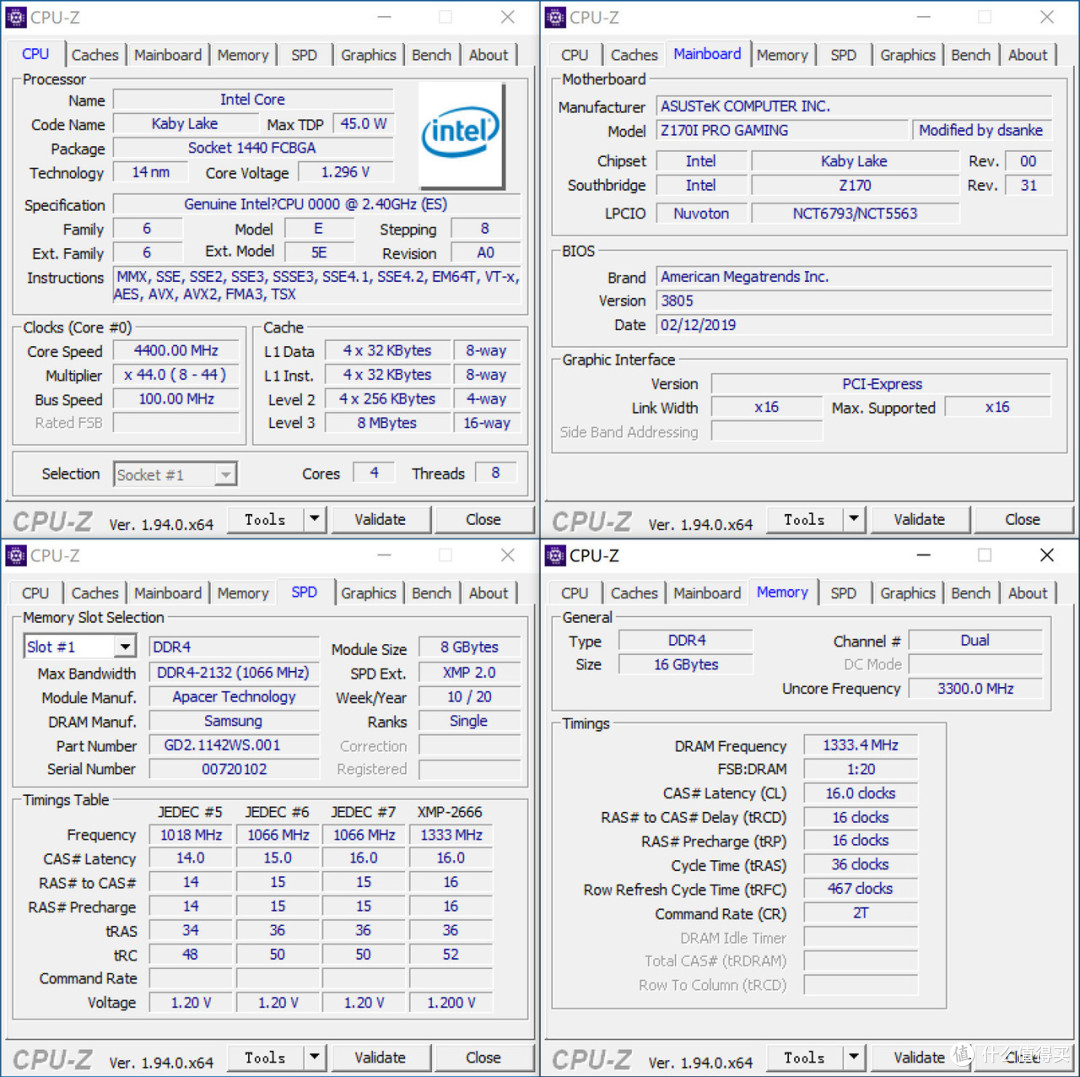1080x1077 pixels.
Task: Click the BIOS Version field 3805
Action: 854,301
